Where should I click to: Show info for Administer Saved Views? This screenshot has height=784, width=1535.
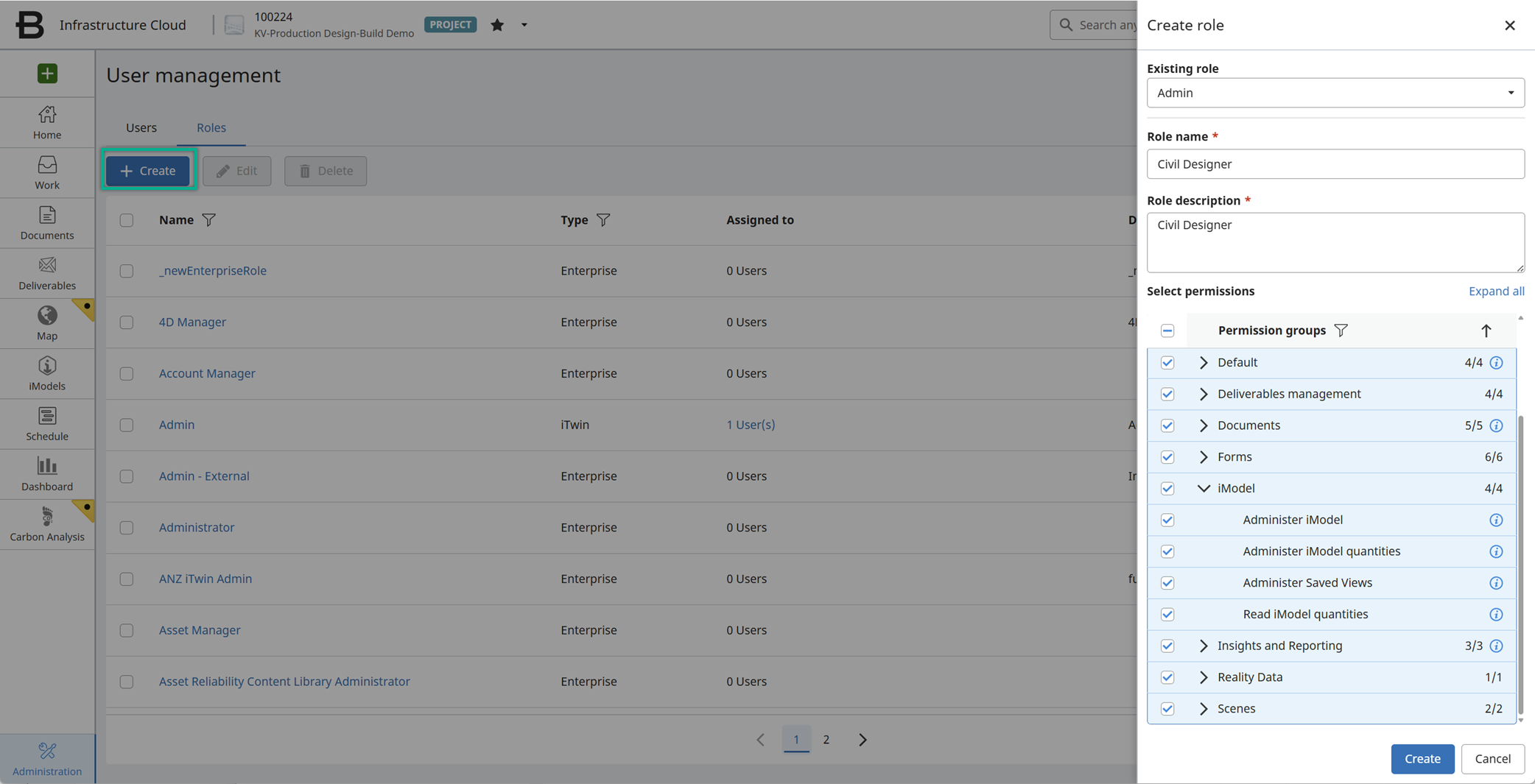[1496, 583]
